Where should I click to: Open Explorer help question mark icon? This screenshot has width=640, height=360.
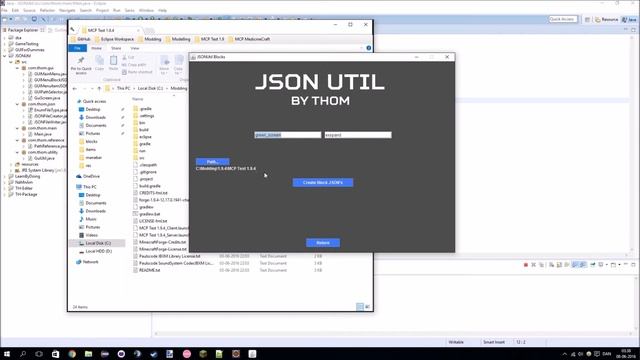[x=369, y=48]
